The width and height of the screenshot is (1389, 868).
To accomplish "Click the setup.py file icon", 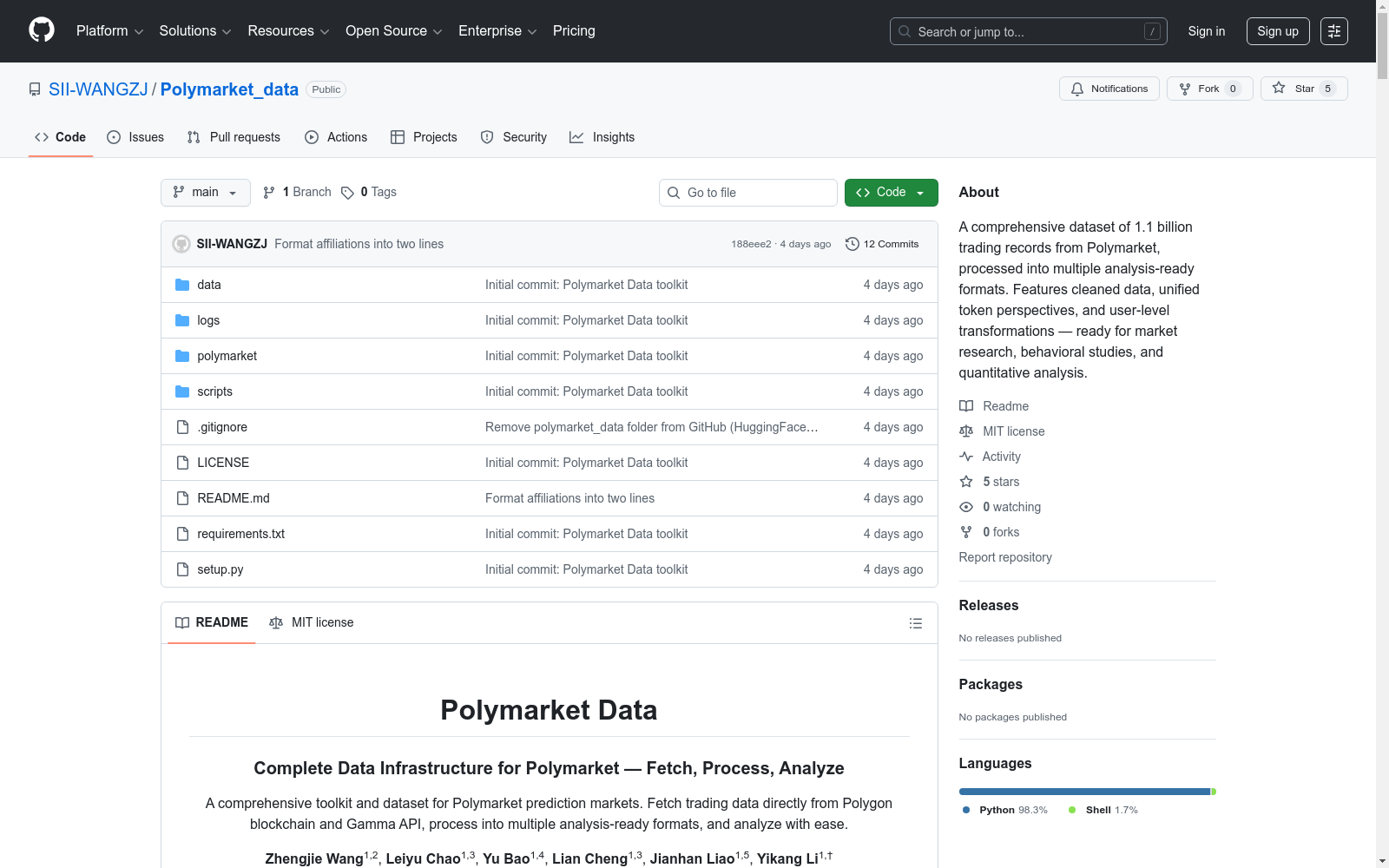I will [x=182, y=569].
